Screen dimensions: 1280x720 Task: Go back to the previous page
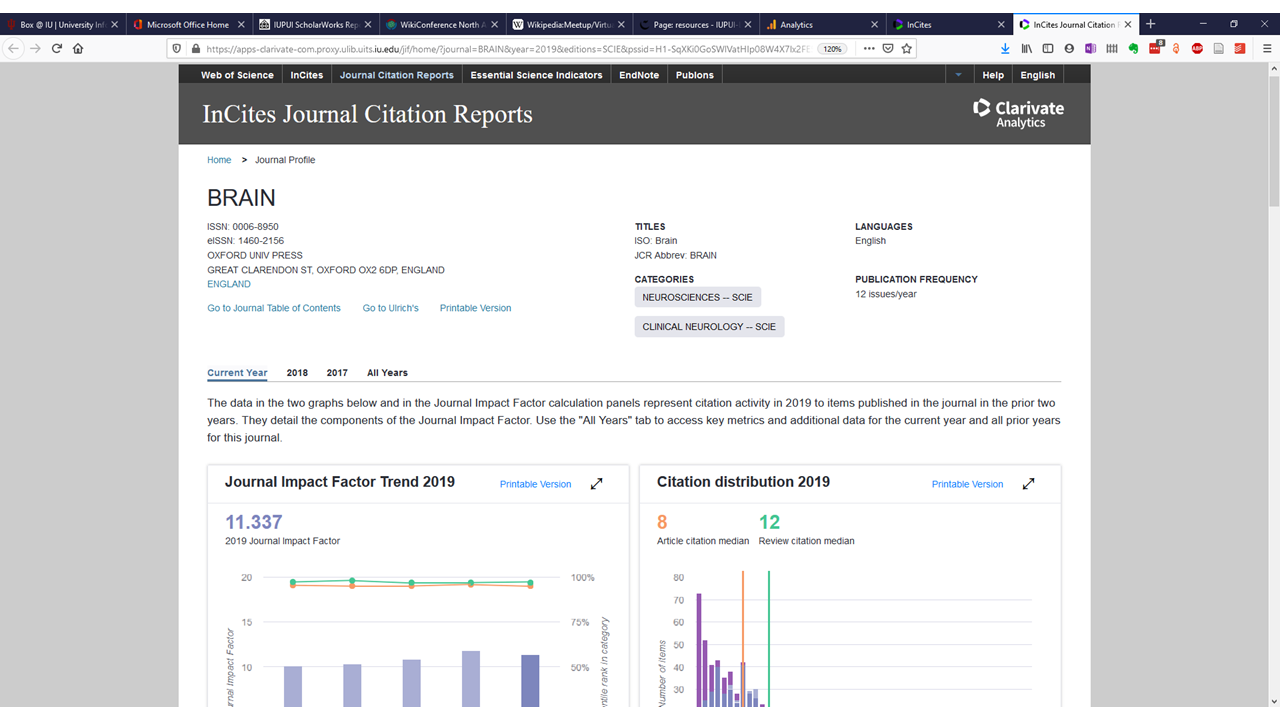click(x=13, y=48)
